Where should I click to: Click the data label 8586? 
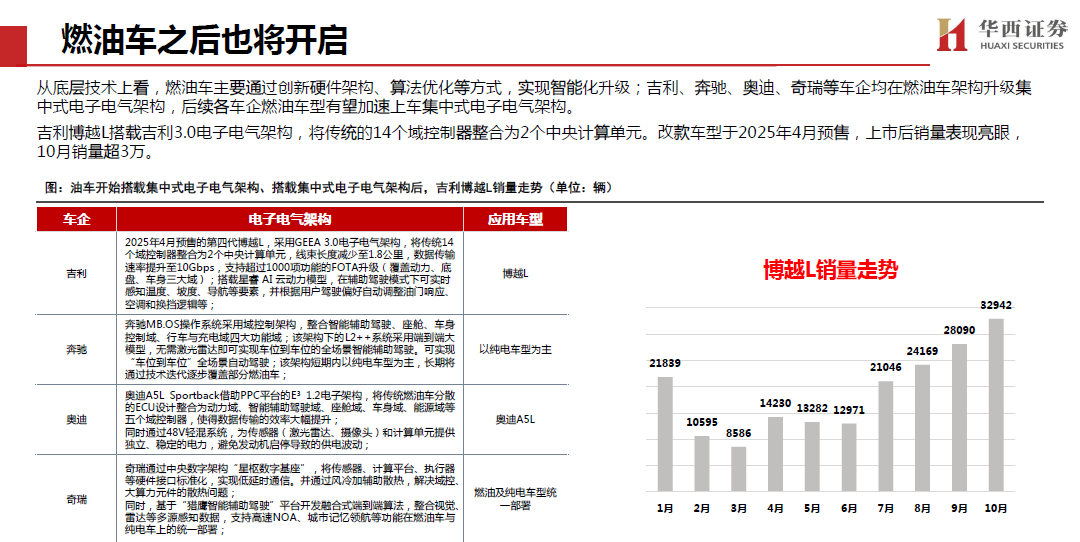pyautogui.click(x=738, y=433)
